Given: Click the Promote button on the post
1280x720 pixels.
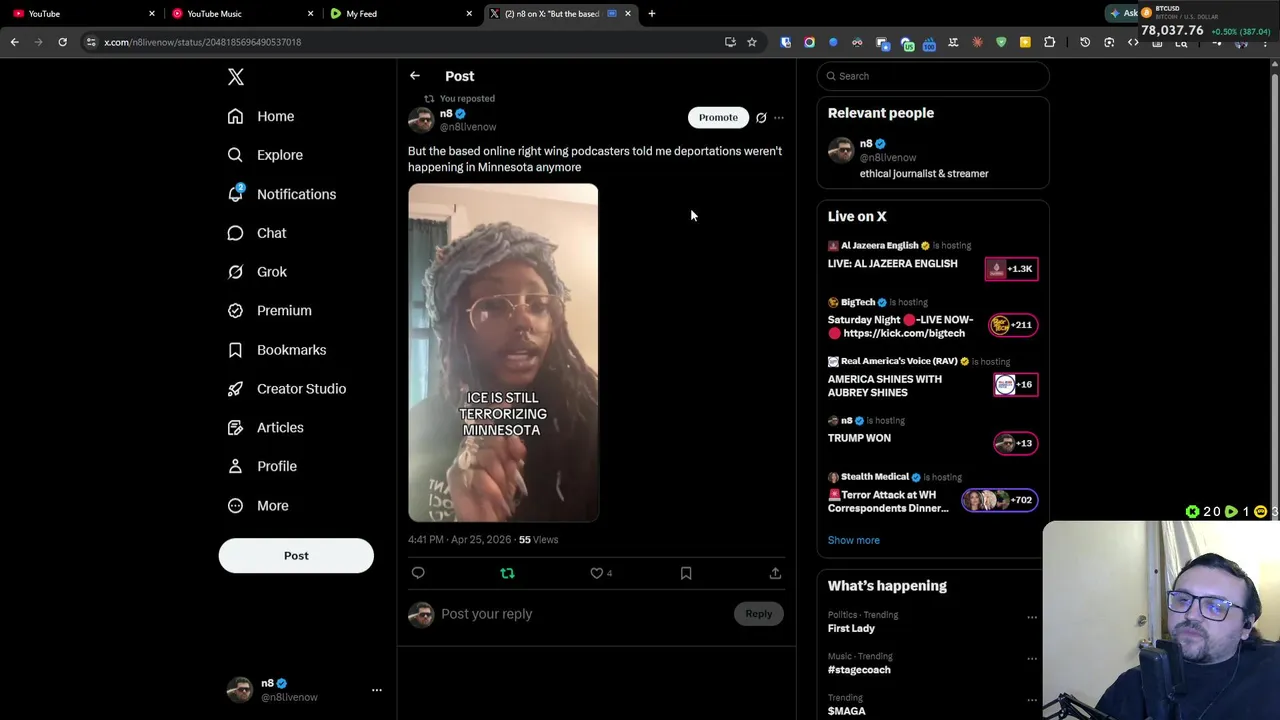Looking at the screenshot, I should (x=718, y=117).
